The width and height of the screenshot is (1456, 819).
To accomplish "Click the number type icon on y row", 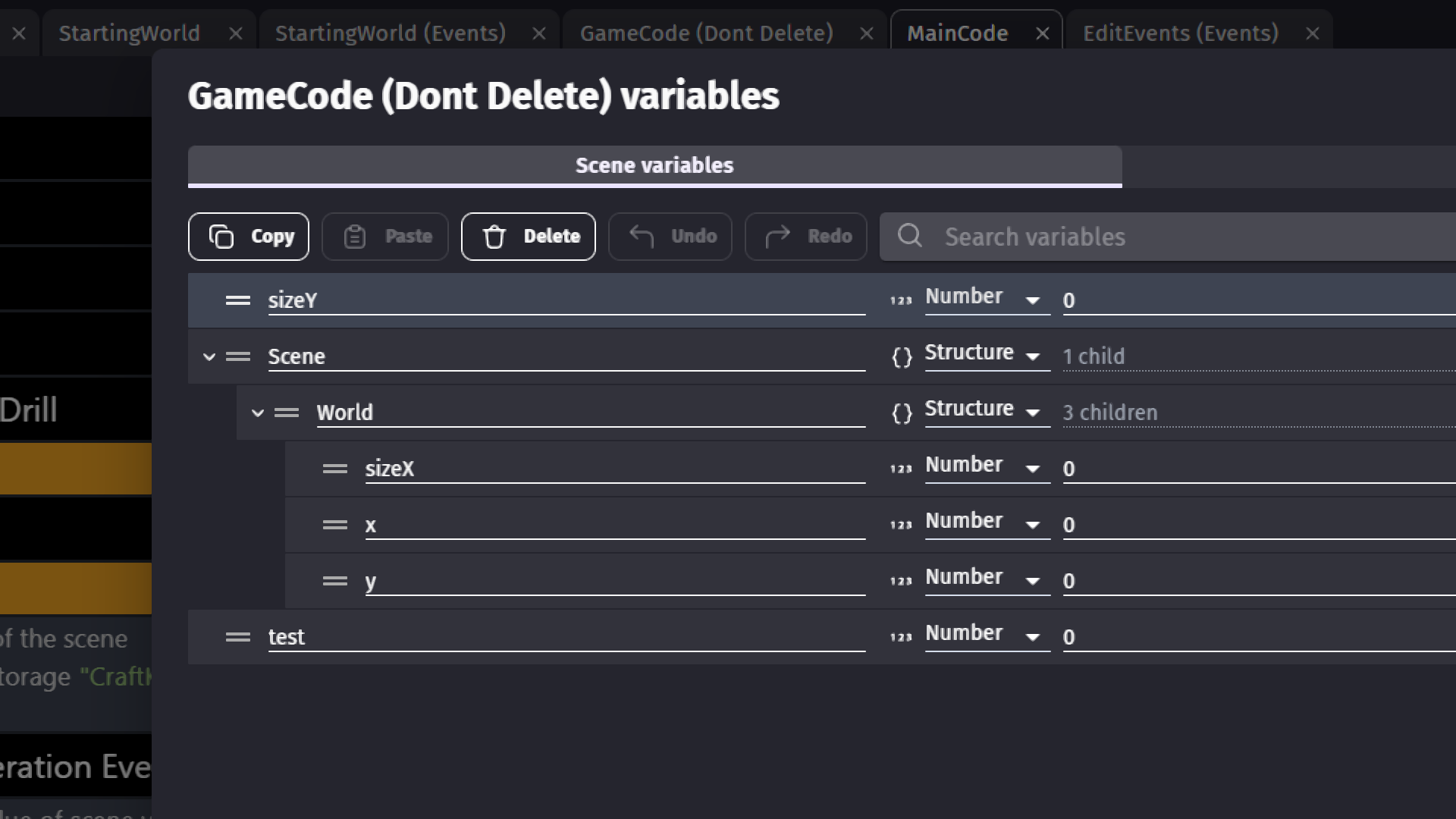I will [x=901, y=581].
